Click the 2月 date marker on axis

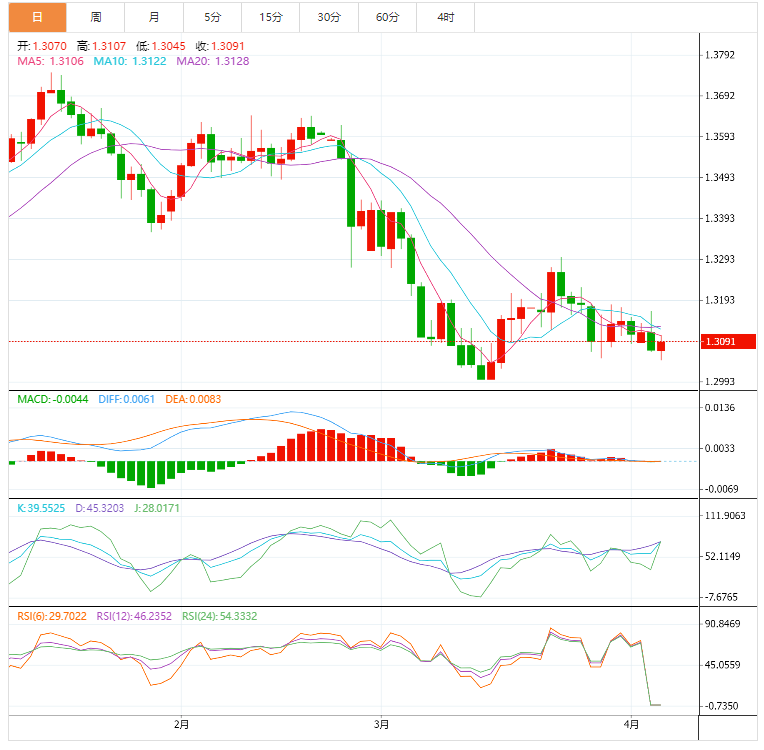point(181,723)
